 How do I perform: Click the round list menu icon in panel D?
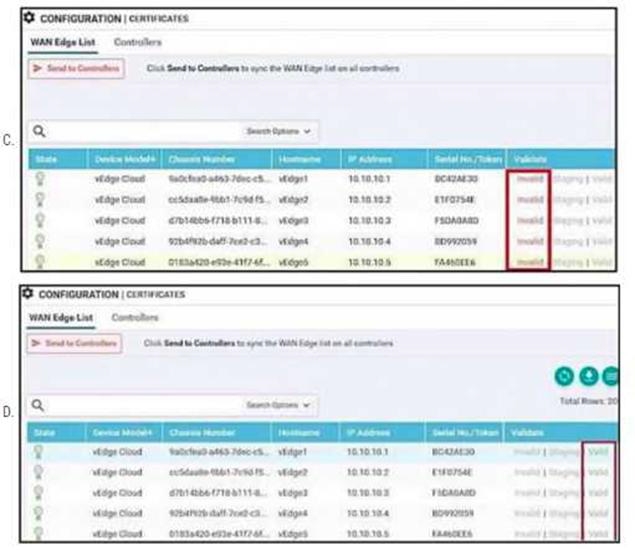[610, 376]
